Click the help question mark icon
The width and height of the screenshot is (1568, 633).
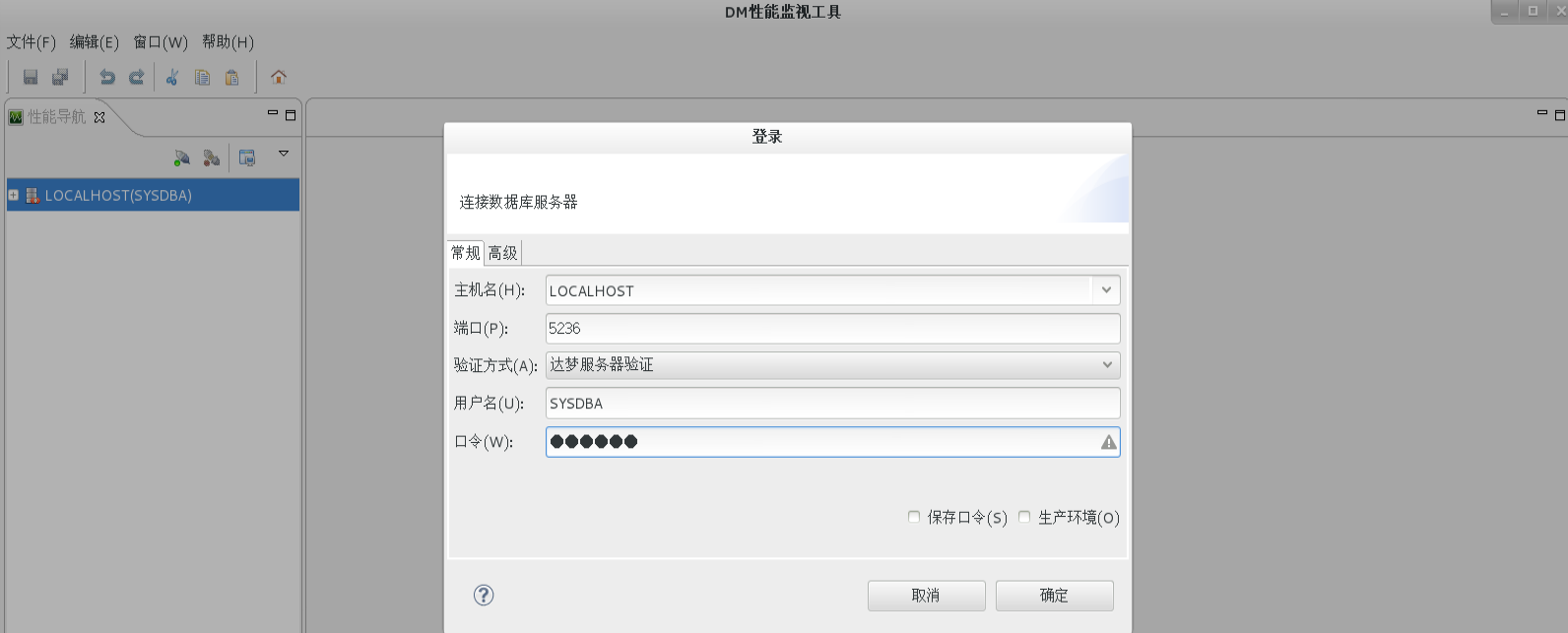coord(484,595)
